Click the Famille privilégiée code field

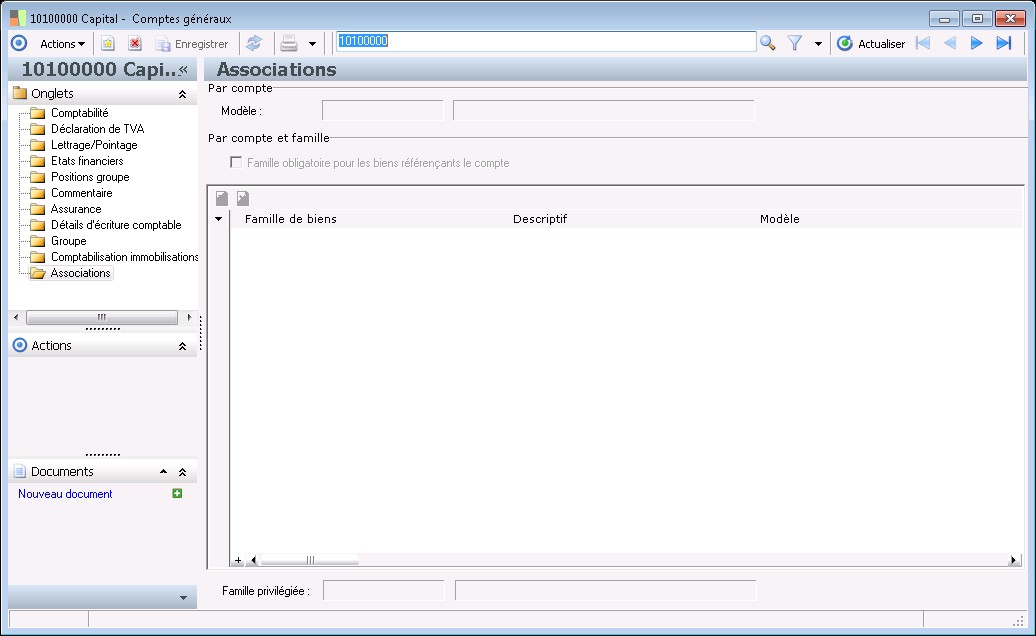click(x=384, y=590)
